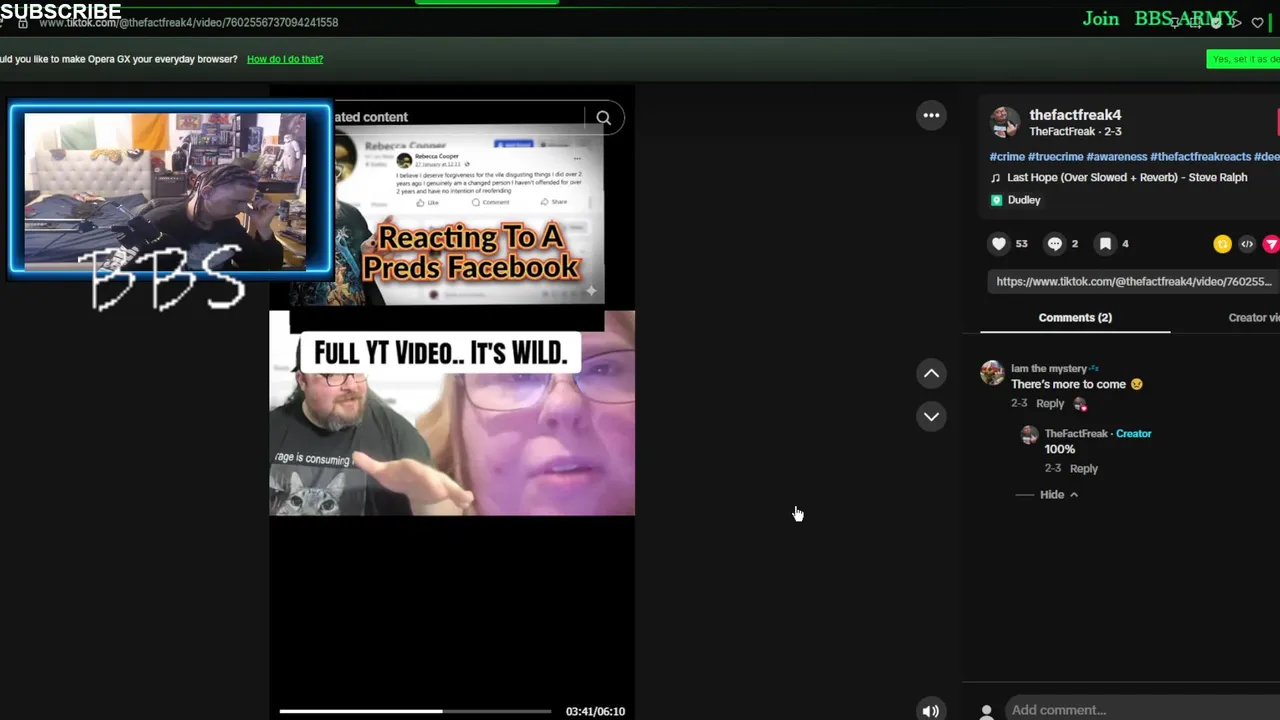
Task: Mute the video with speaker icon
Action: pyautogui.click(x=930, y=711)
